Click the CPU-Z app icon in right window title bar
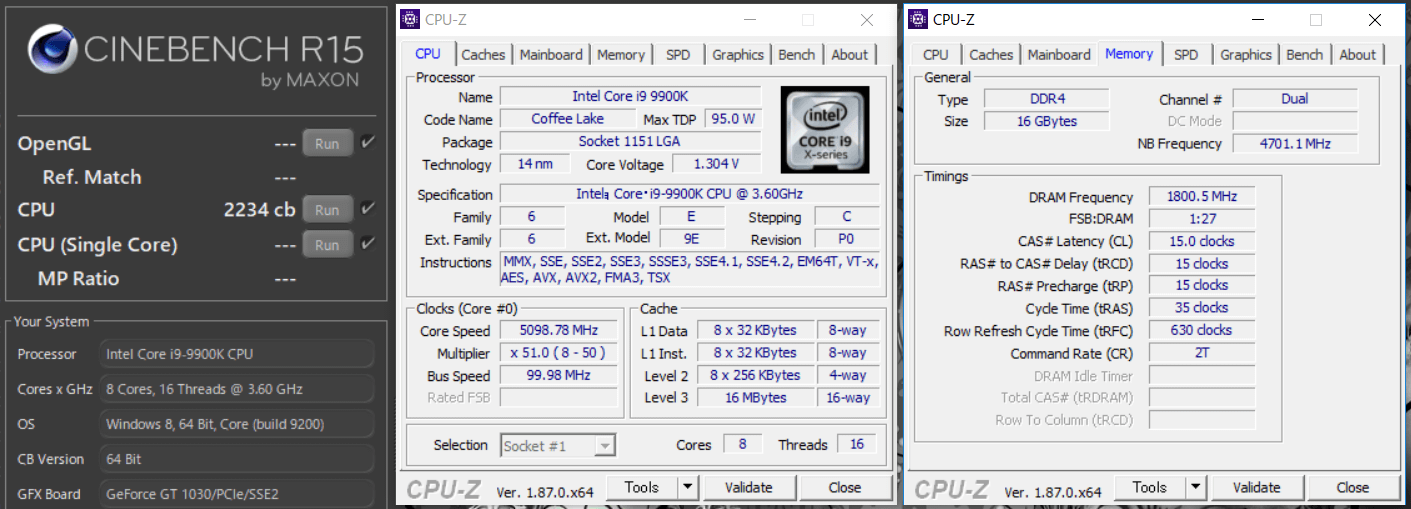Viewport: 1411px width, 509px height. click(919, 19)
